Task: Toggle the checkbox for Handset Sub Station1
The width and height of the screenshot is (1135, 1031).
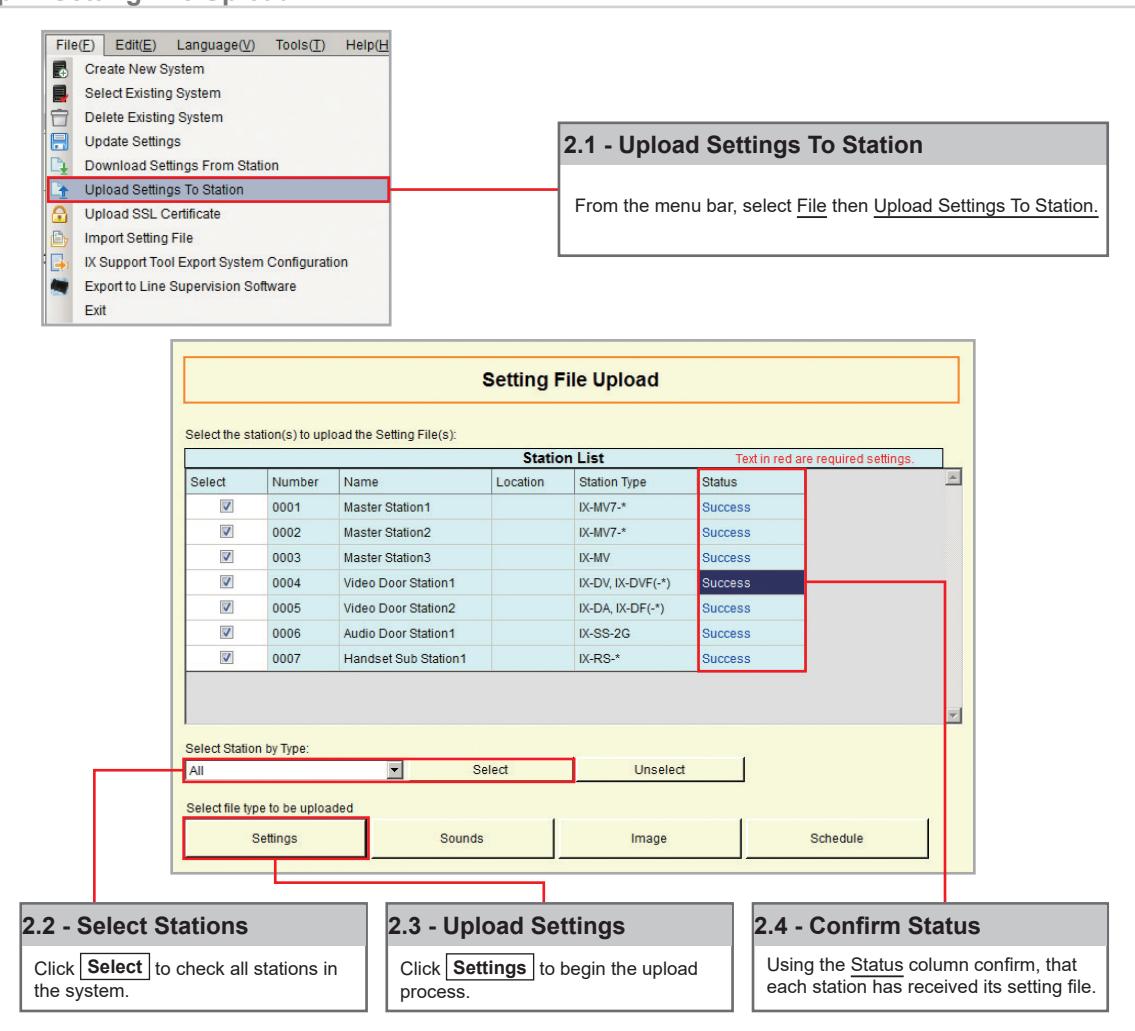Action: coord(227,657)
